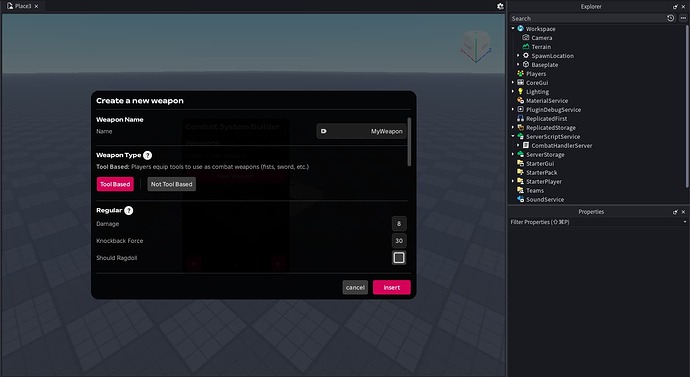Select the Teams row label
Viewport: 690px width, 377px height.
[535, 190]
